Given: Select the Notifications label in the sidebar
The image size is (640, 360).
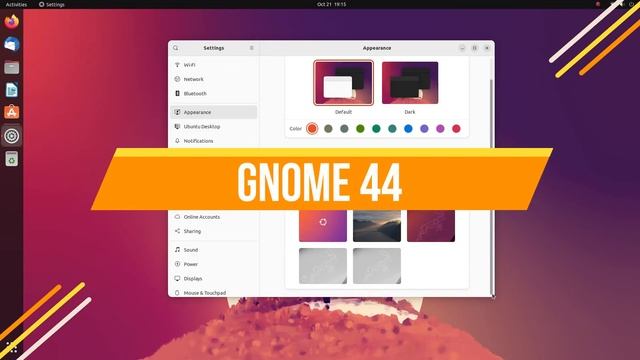Looking at the screenshot, I should pos(198,141).
